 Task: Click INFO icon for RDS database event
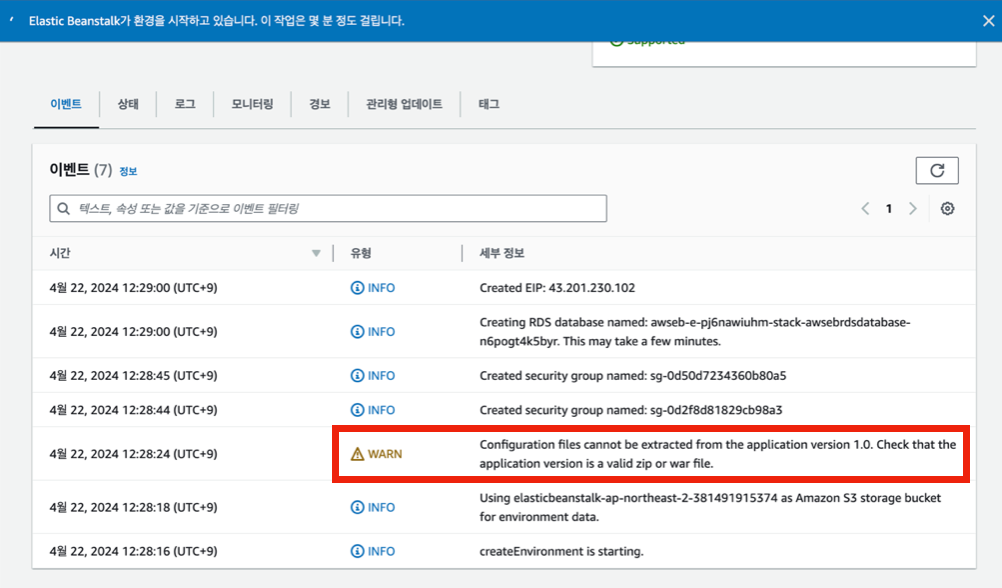pyautogui.click(x=357, y=332)
